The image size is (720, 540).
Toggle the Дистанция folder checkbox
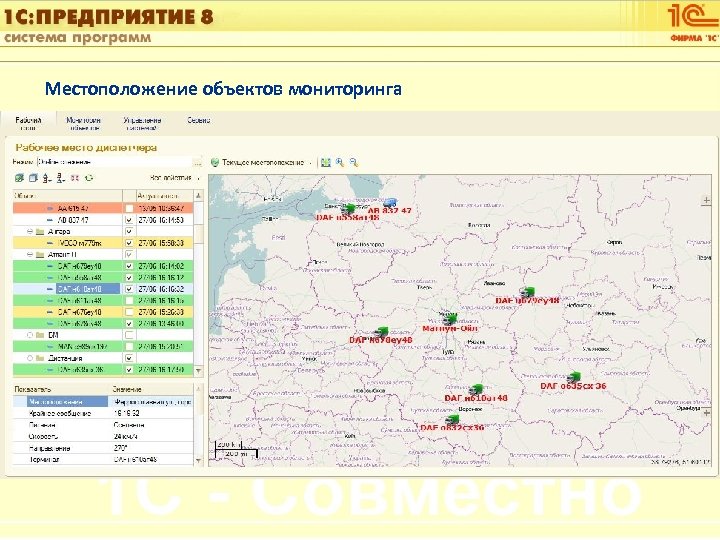tap(129, 358)
